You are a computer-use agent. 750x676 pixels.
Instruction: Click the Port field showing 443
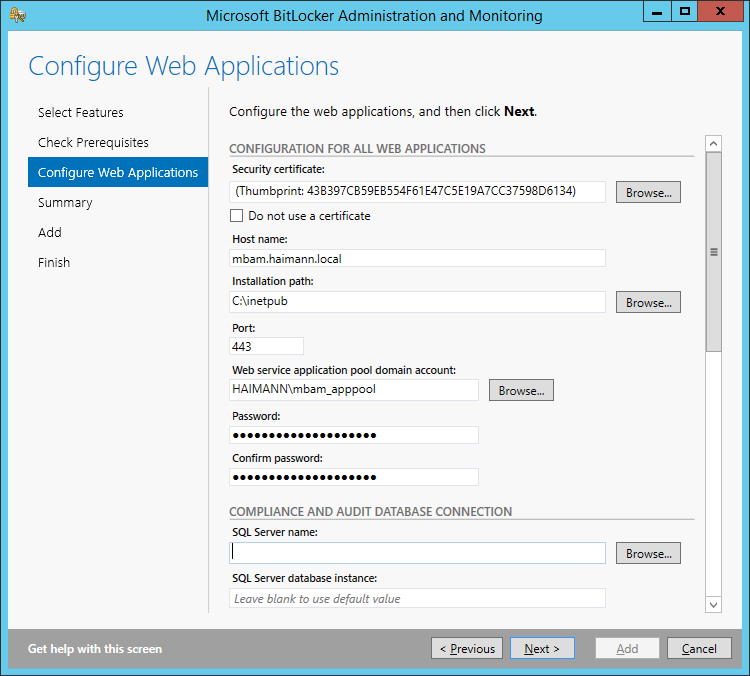(x=266, y=346)
